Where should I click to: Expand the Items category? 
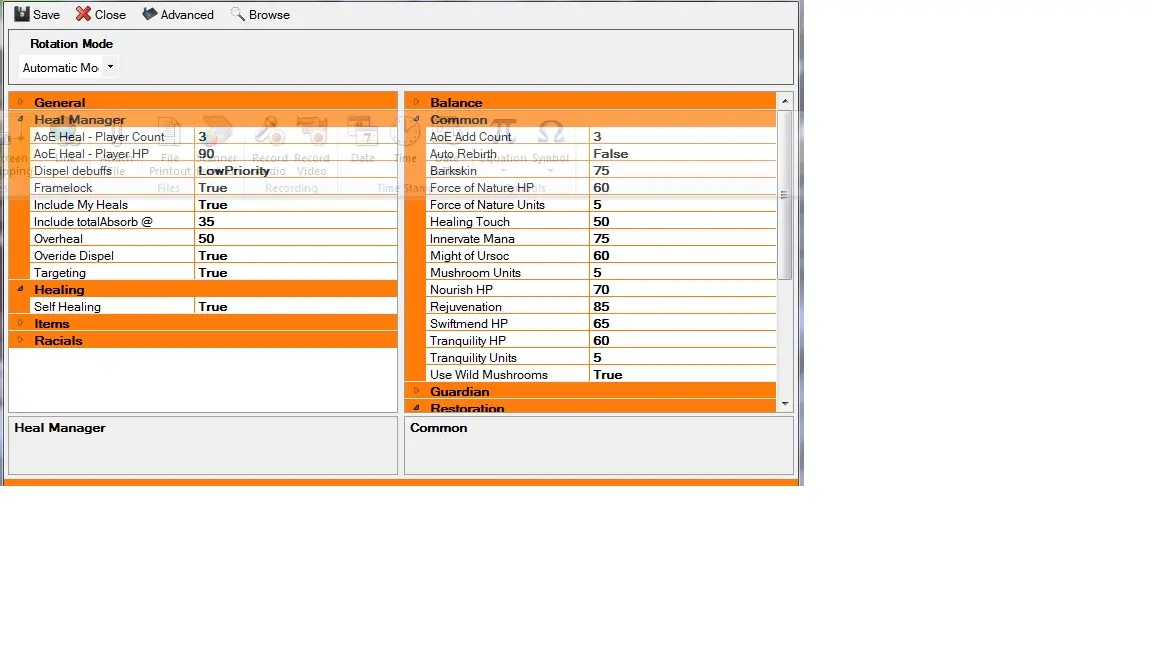pyautogui.click(x=20, y=323)
